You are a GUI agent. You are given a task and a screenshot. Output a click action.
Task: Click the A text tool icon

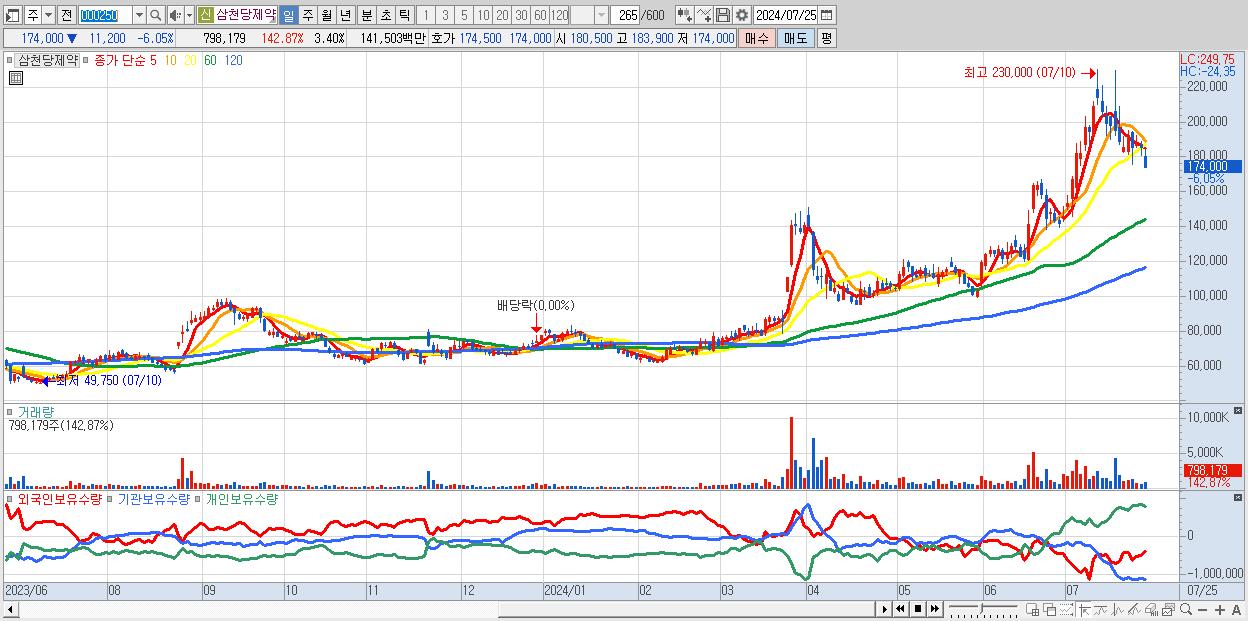[x=1237, y=610]
